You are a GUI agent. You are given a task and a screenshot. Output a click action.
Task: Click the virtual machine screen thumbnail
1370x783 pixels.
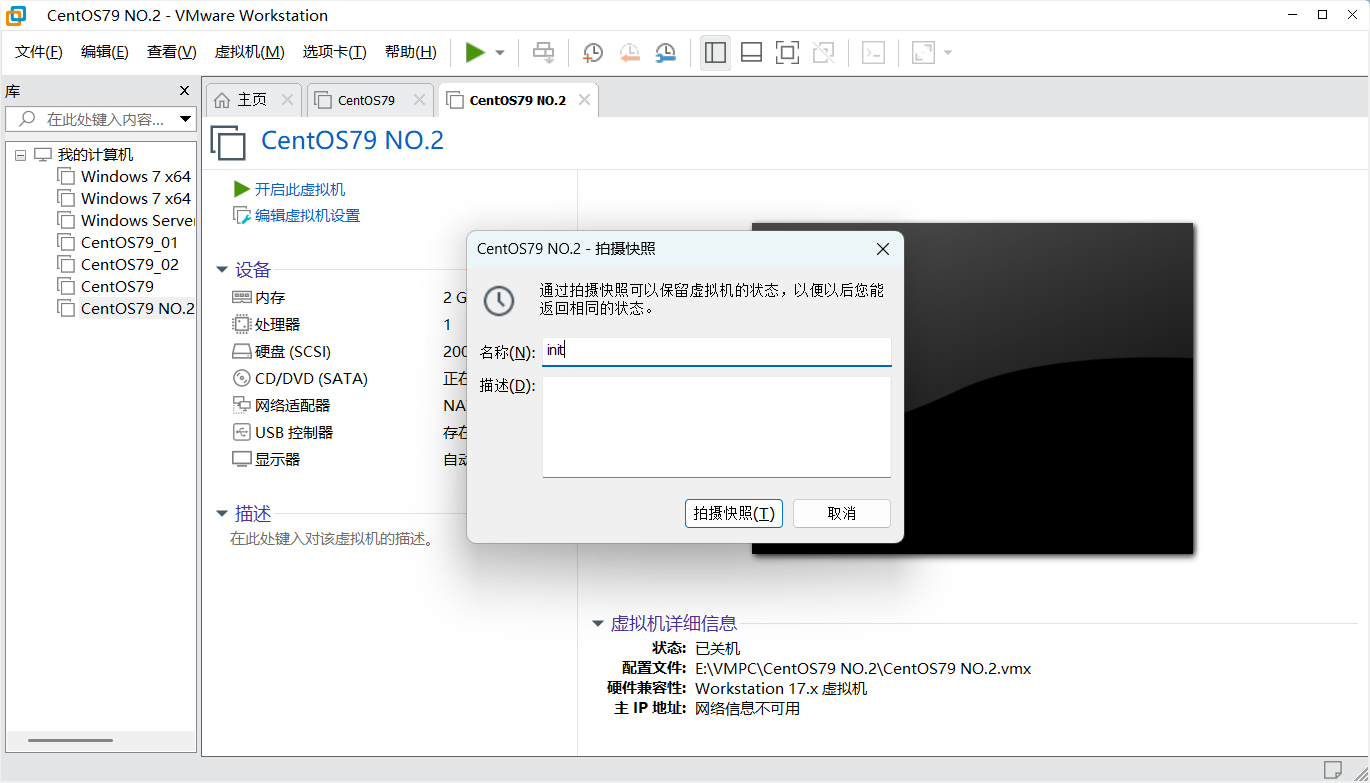click(972, 388)
